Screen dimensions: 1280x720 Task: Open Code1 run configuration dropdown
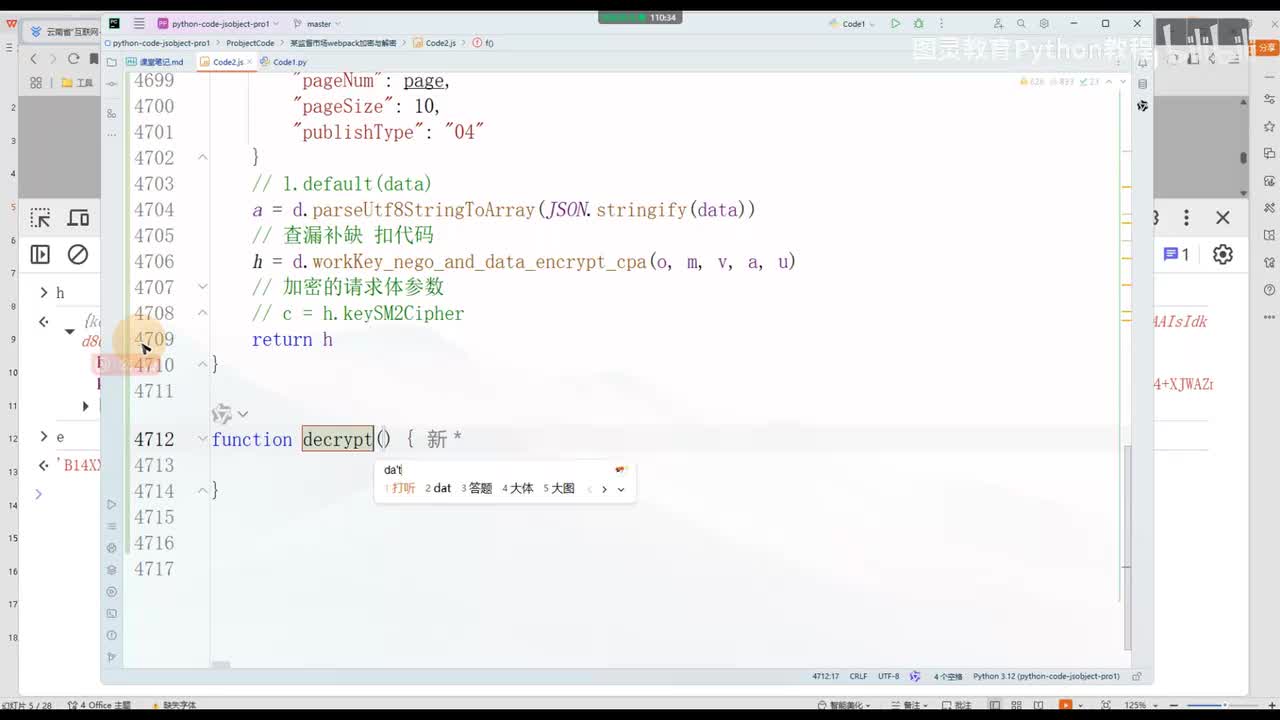(x=859, y=23)
